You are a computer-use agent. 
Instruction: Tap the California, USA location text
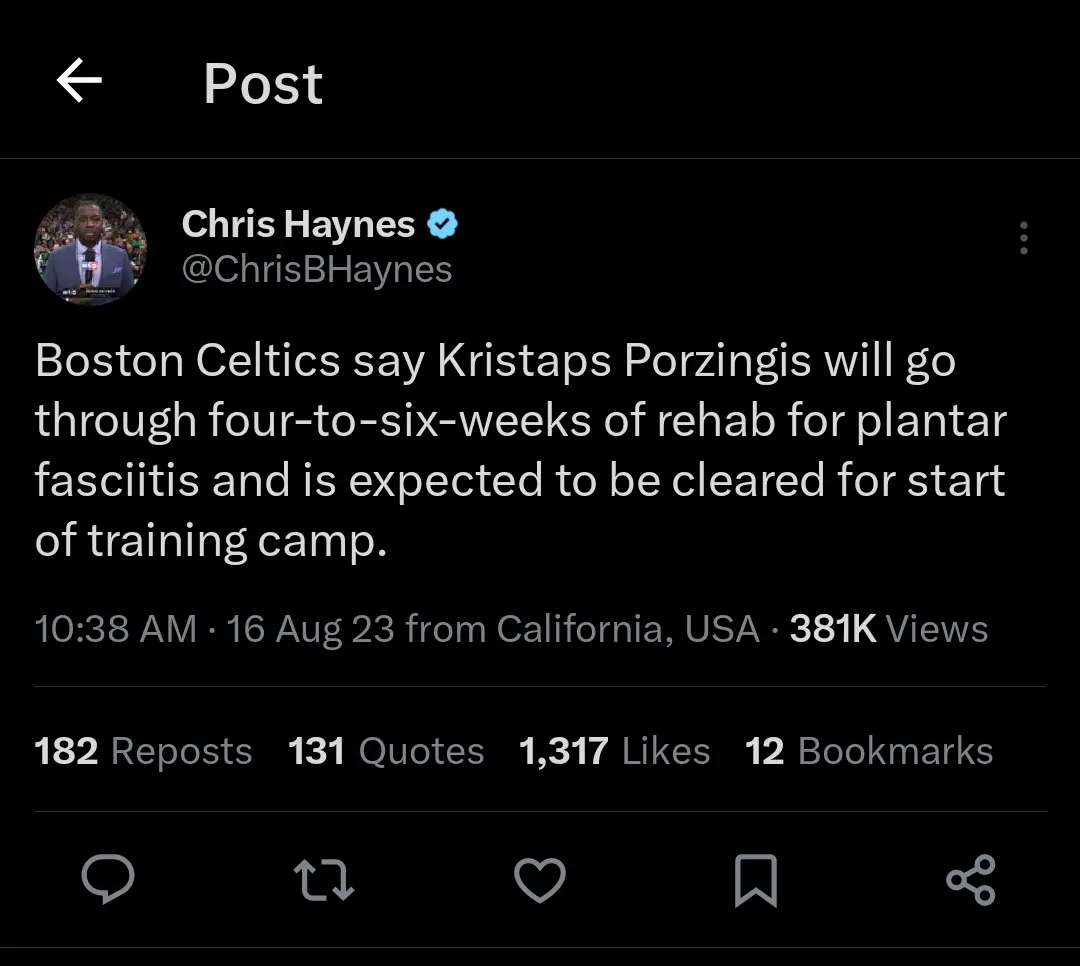627,629
